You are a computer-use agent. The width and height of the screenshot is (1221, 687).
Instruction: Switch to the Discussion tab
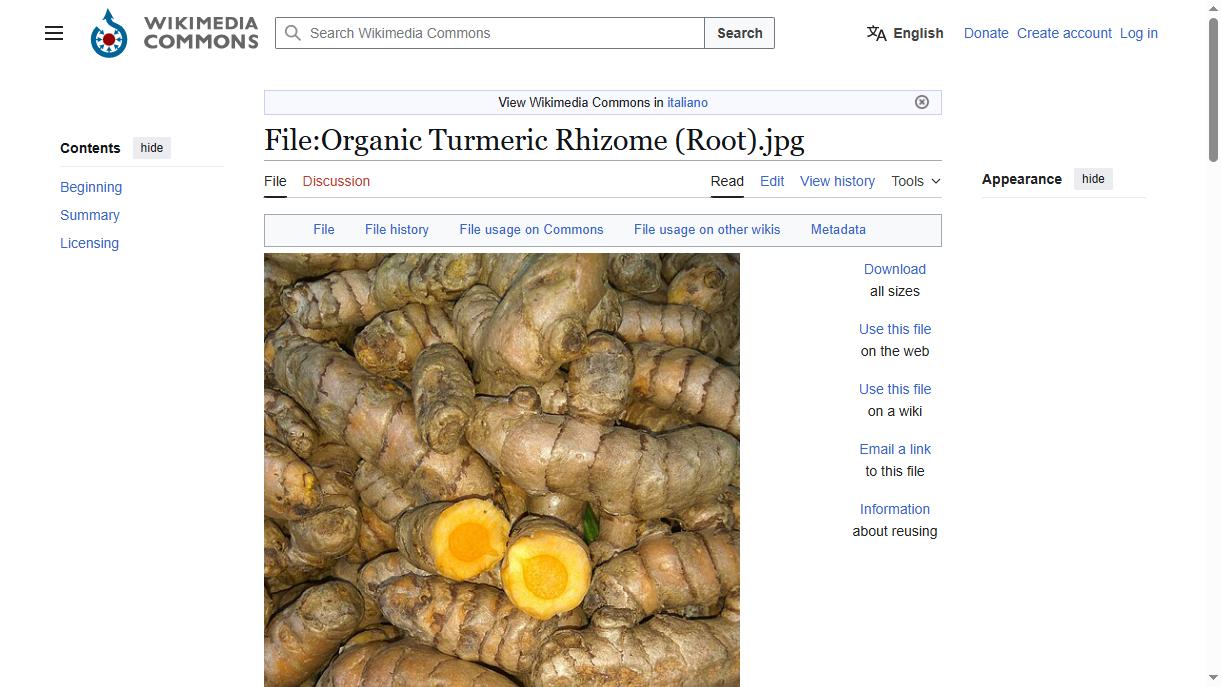click(336, 181)
